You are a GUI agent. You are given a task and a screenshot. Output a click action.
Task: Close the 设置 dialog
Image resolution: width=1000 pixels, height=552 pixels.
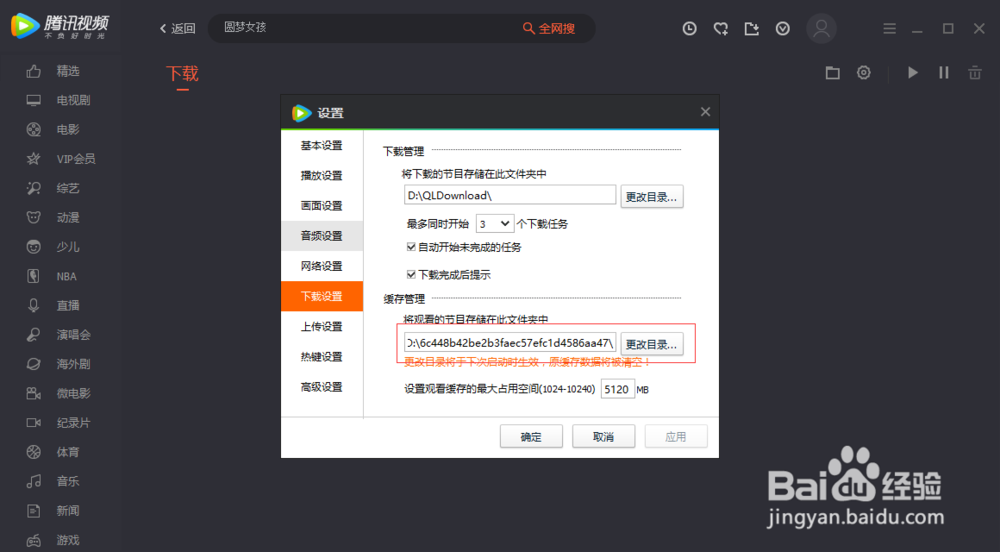pyautogui.click(x=705, y=112)
